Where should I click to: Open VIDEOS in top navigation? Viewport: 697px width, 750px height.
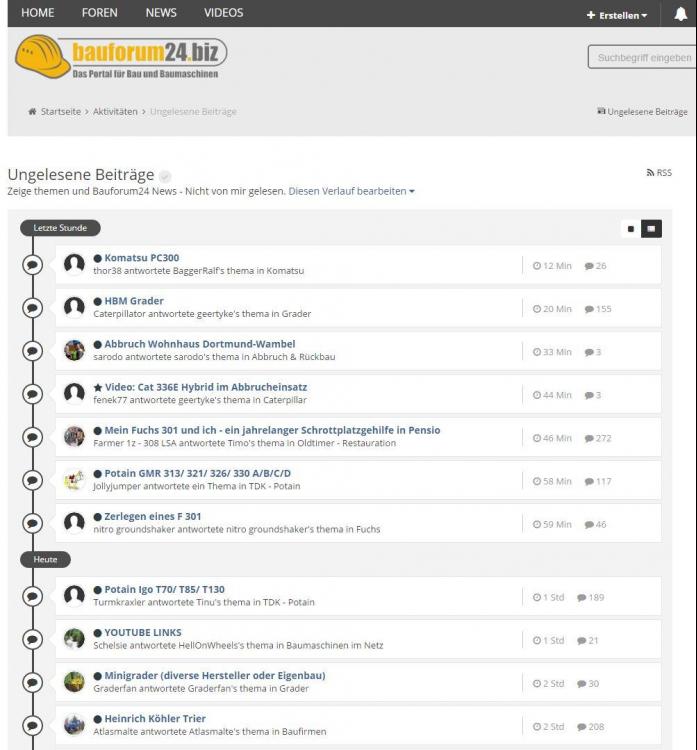pyautogui.click(x=223, y=13)
